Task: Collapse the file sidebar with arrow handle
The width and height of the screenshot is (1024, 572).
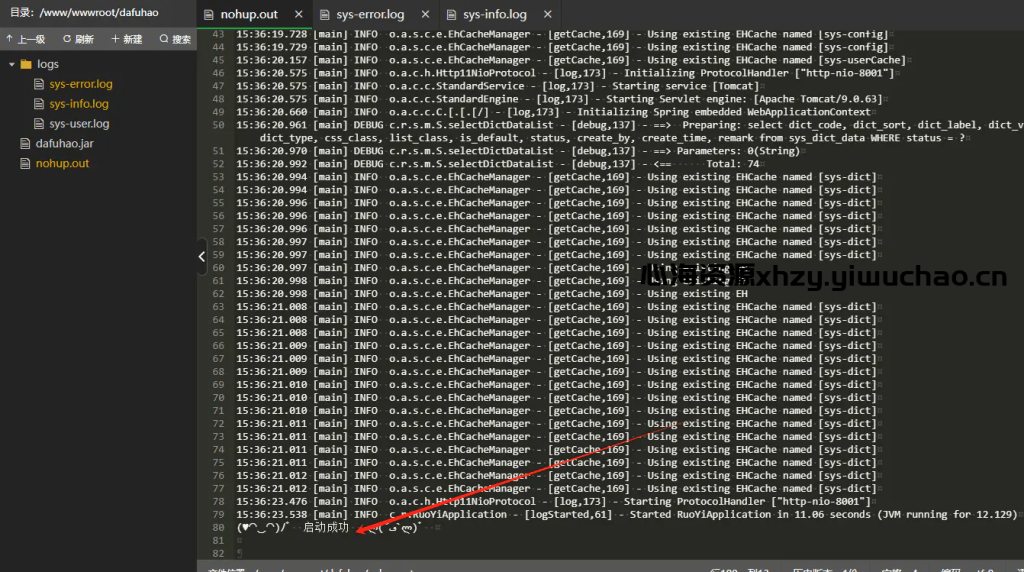Action: click(x=201, y=257)
